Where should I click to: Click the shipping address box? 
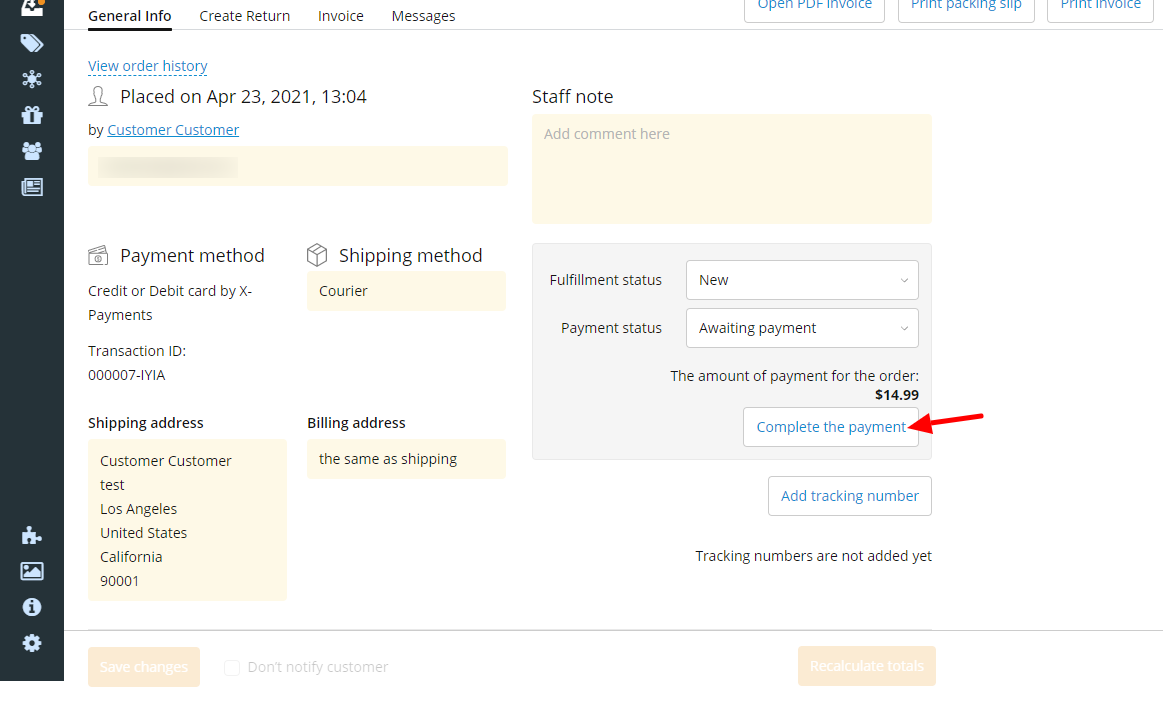[x=187, y=520]
